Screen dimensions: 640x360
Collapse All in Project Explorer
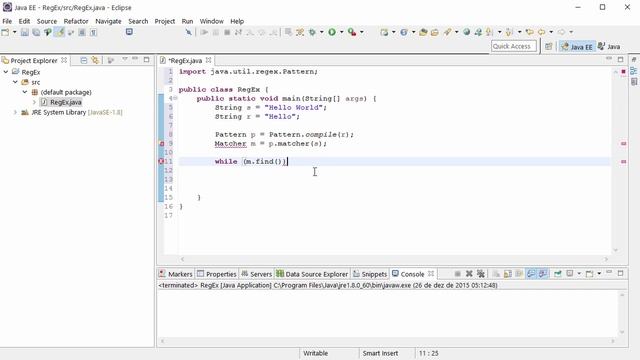coord(84,60)
